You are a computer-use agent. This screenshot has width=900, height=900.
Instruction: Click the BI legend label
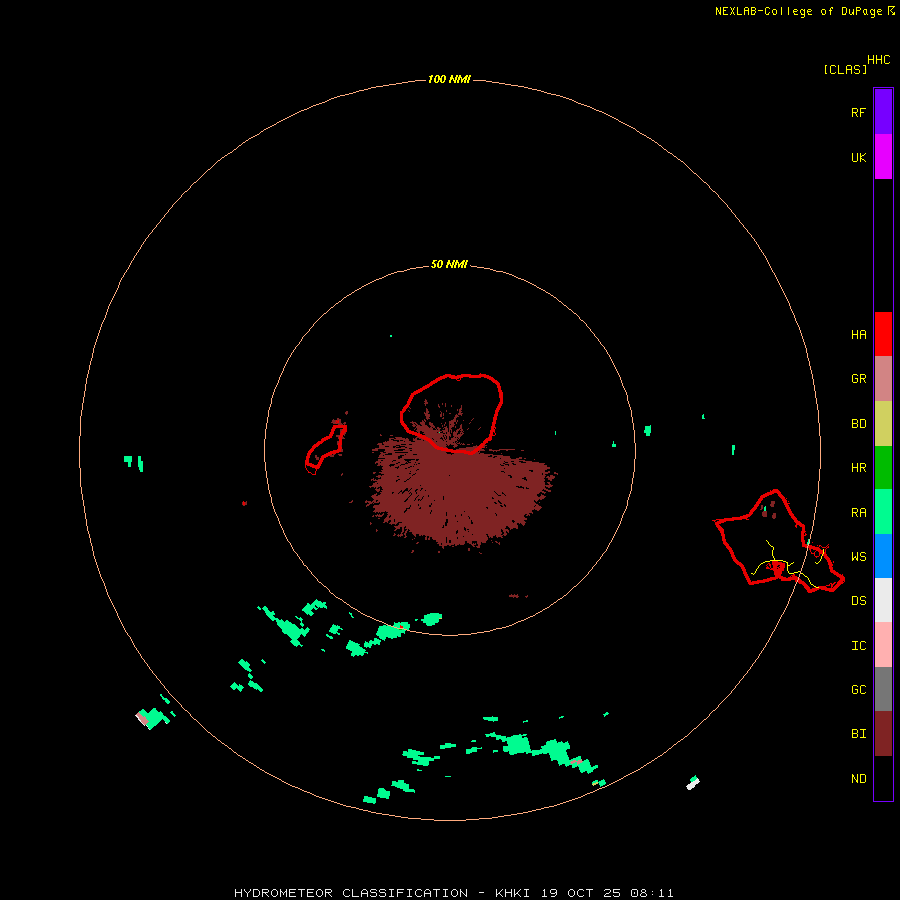click(858, 734)
